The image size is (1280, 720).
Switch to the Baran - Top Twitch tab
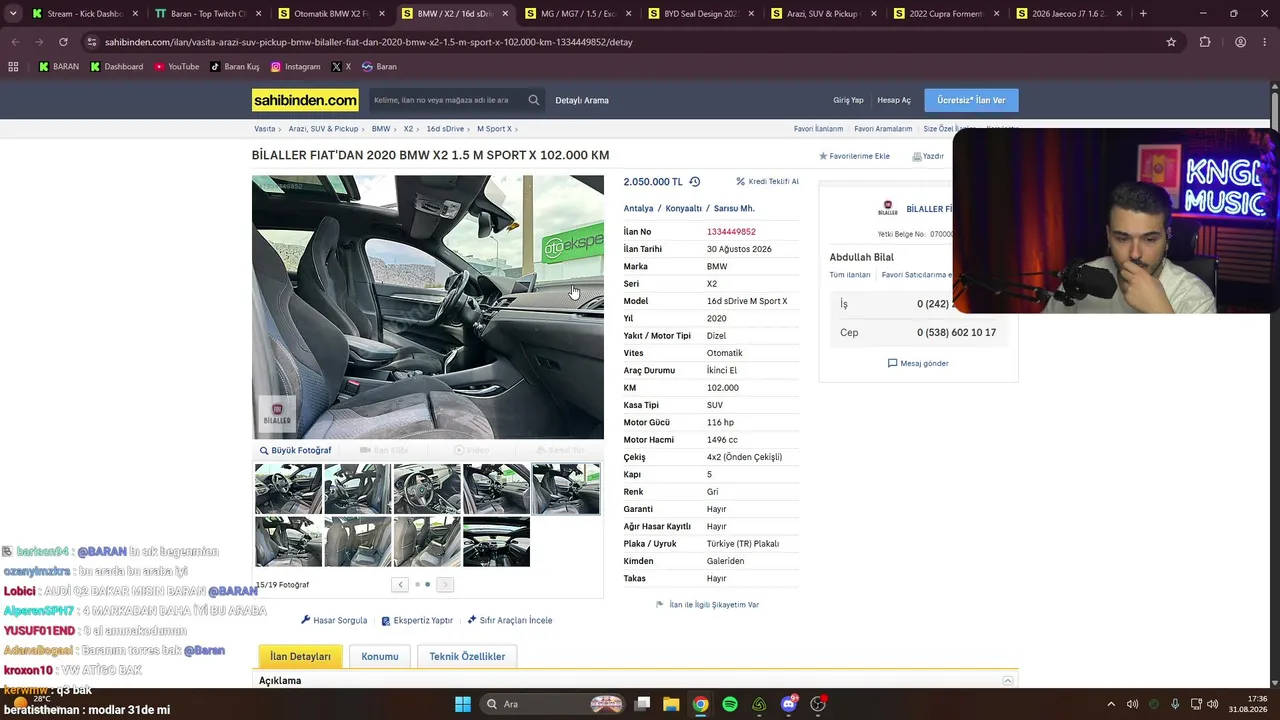pyautogui.click(x=207, y=14)
